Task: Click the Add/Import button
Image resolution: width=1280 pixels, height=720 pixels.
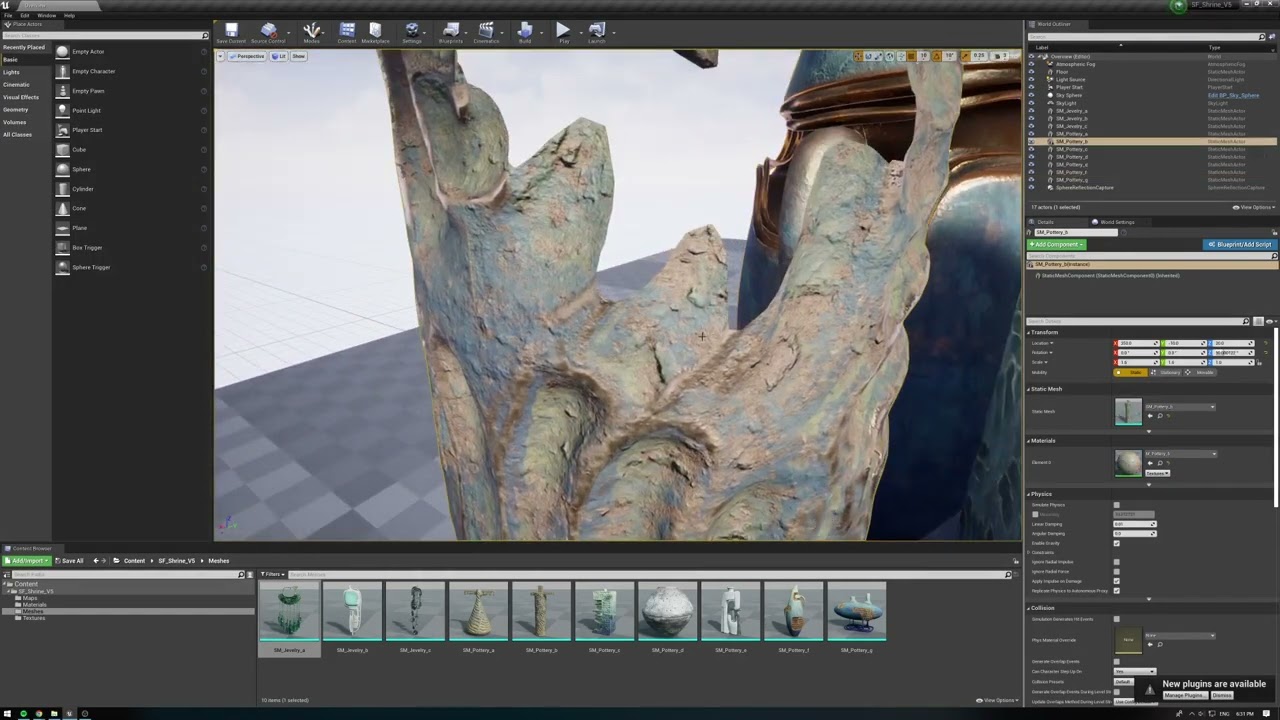Action: [27, 561]
